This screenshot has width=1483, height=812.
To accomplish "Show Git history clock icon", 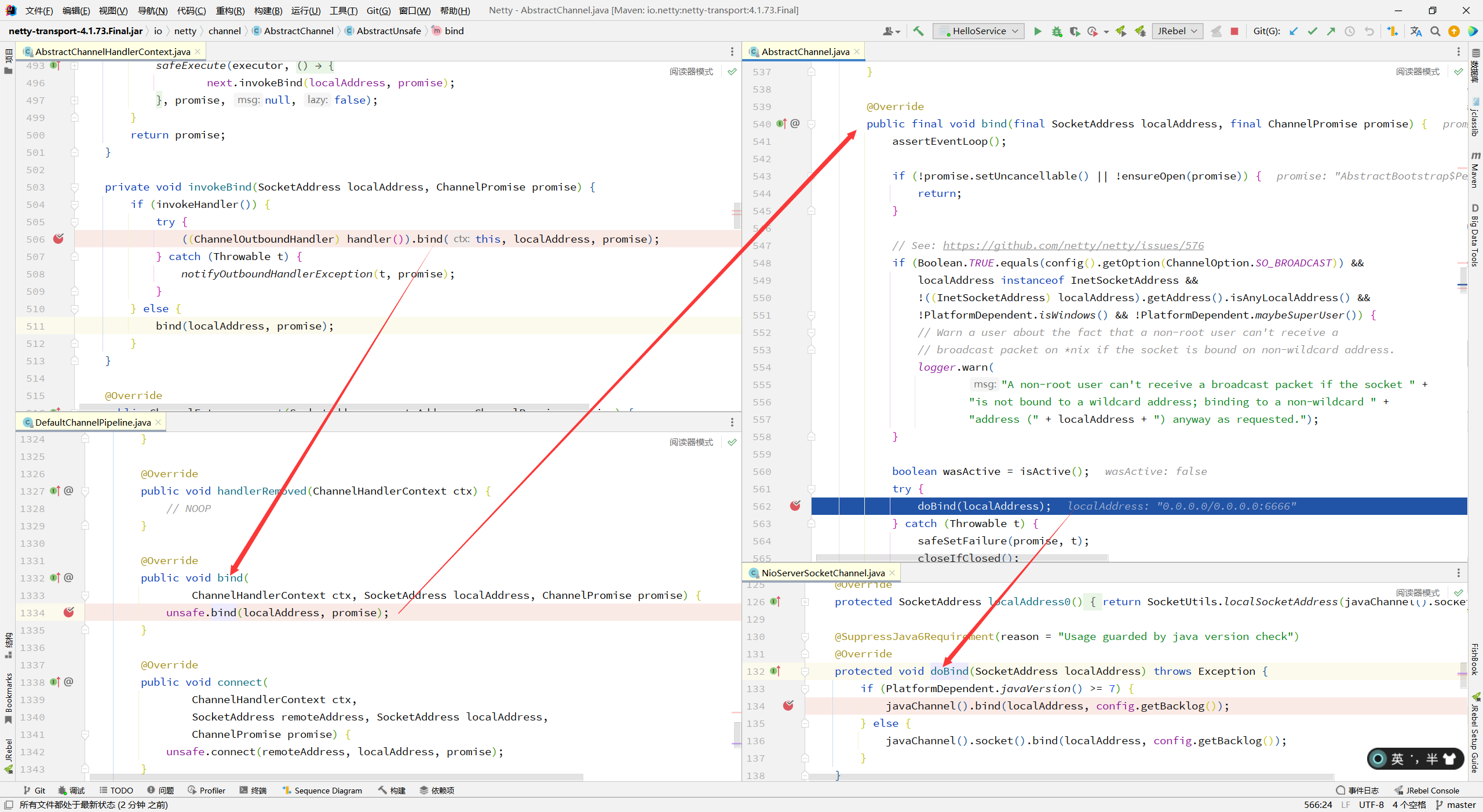I will pyautogui.click(x=1350, y=31).
